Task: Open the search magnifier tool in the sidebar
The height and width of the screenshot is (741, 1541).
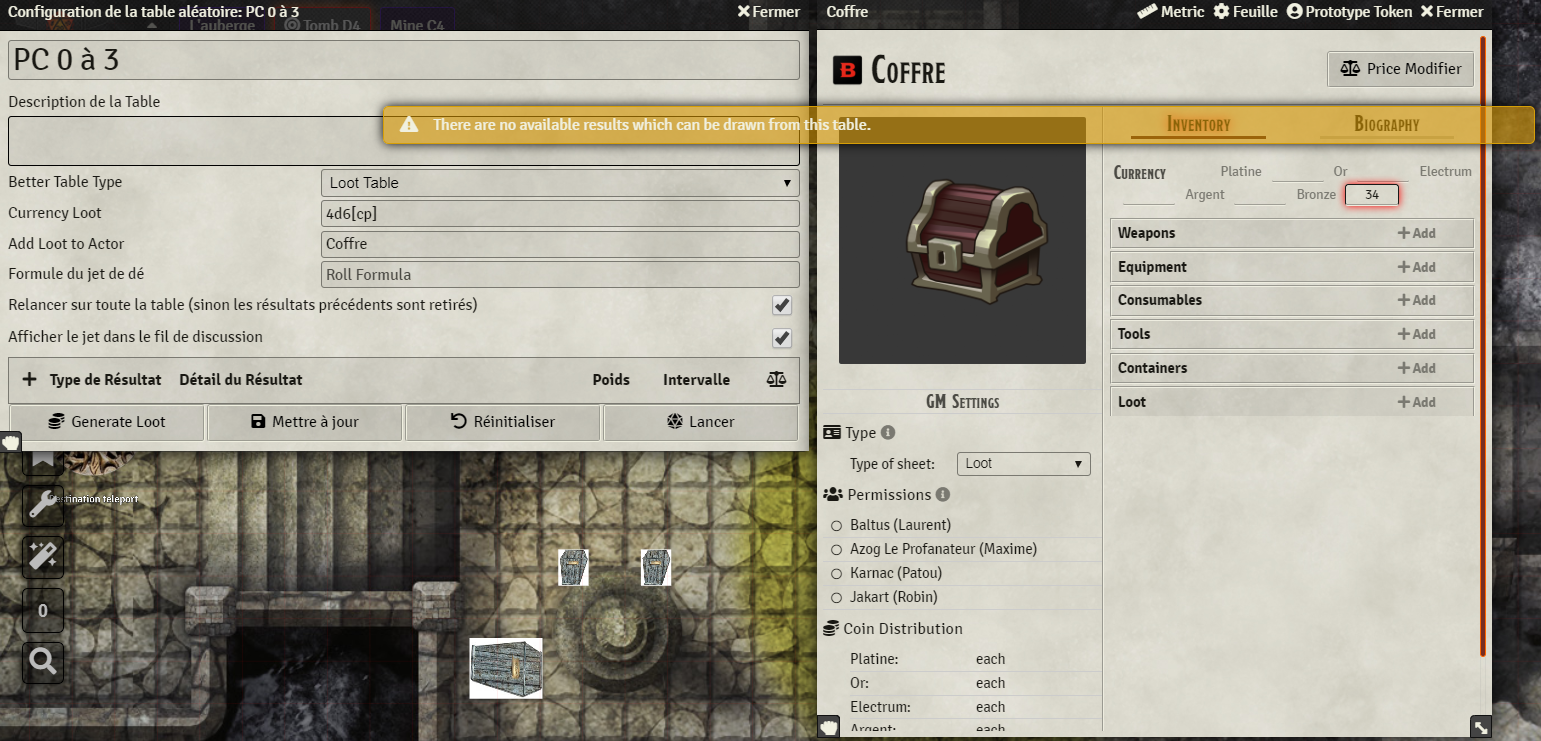Action: pos(42,662)
